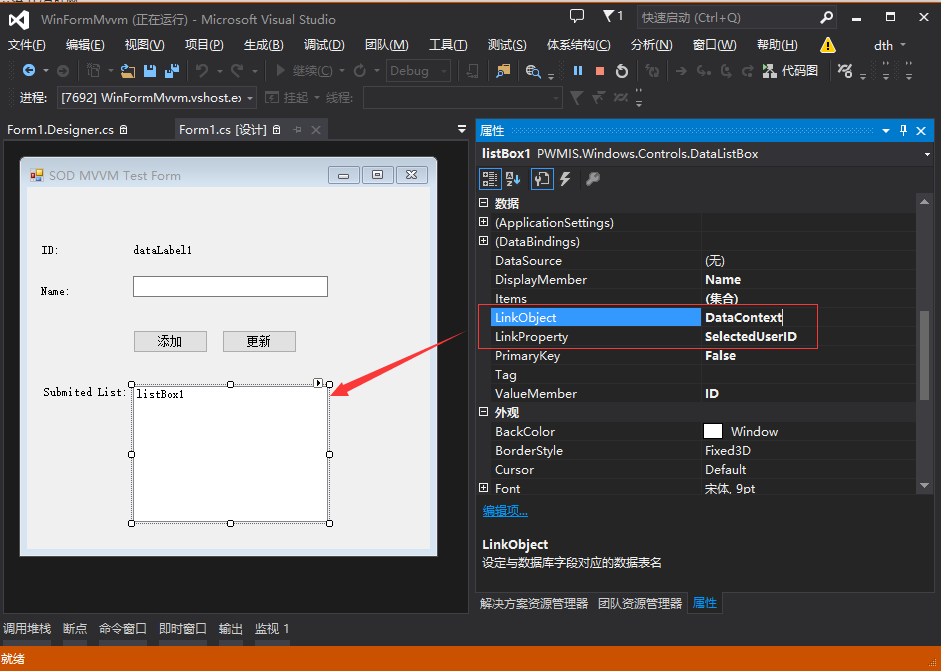Open the 工具(T) menu

[448, 45]
